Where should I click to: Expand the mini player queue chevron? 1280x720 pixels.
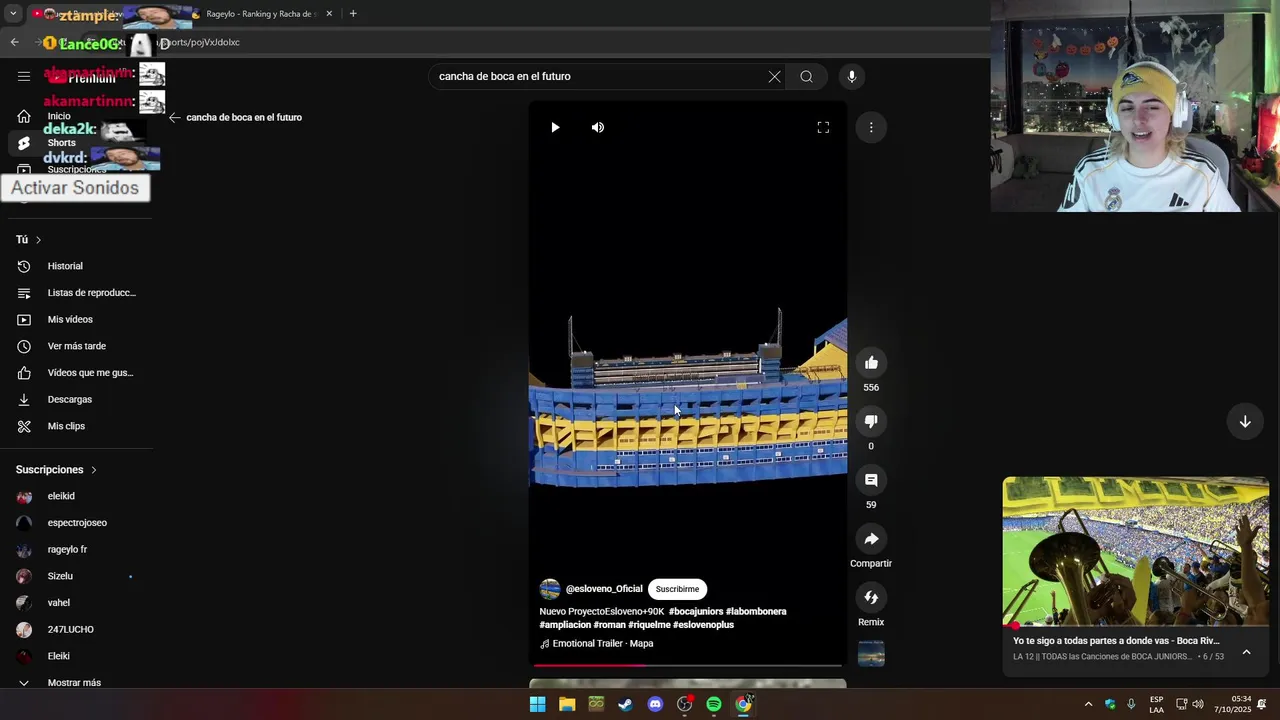(1246, 652)
